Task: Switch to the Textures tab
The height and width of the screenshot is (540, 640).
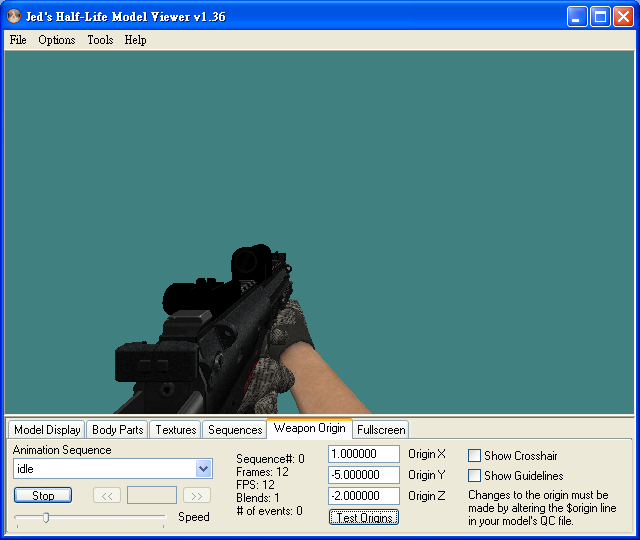Action: click(x=176, y=430)
